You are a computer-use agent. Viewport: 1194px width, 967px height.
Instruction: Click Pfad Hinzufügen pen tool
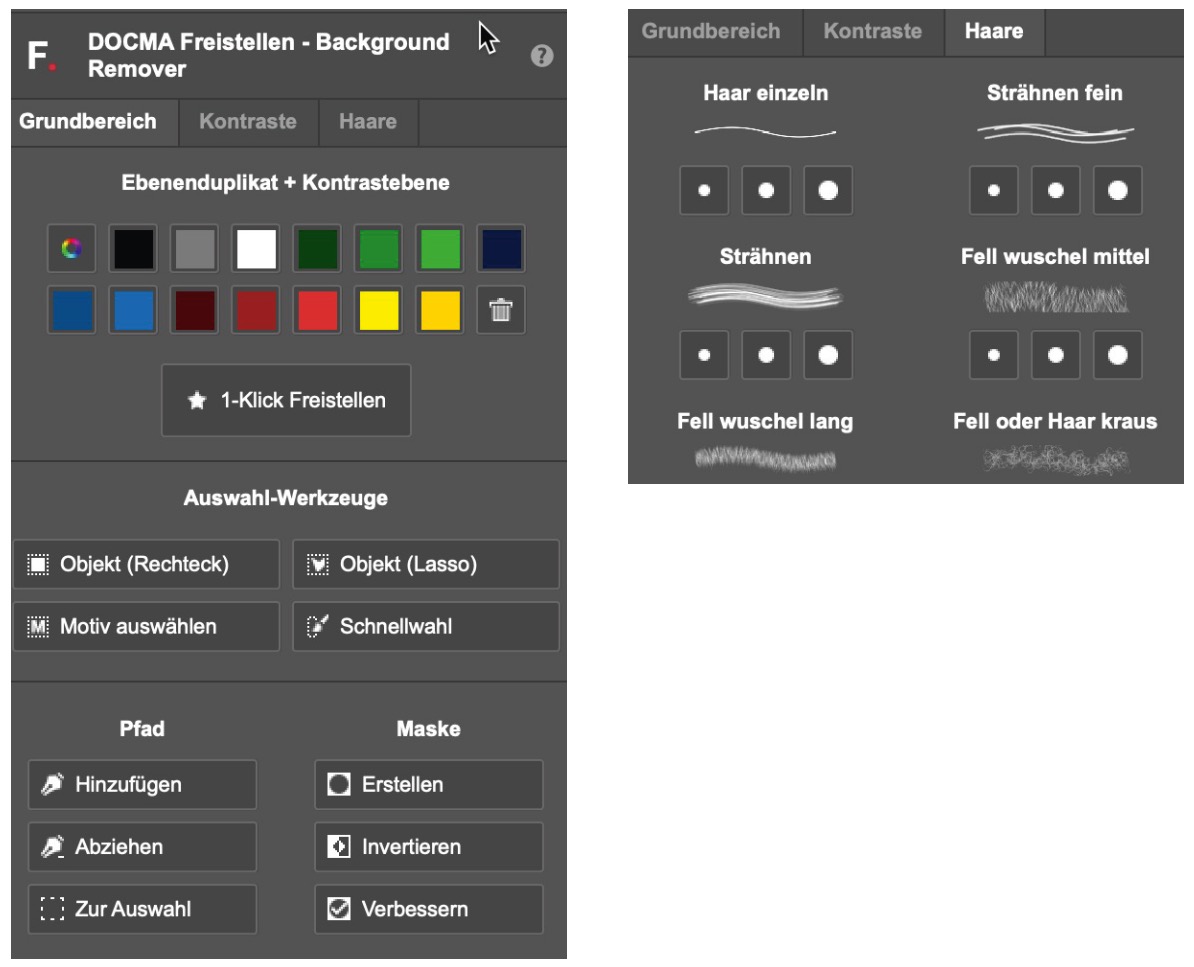142,784
